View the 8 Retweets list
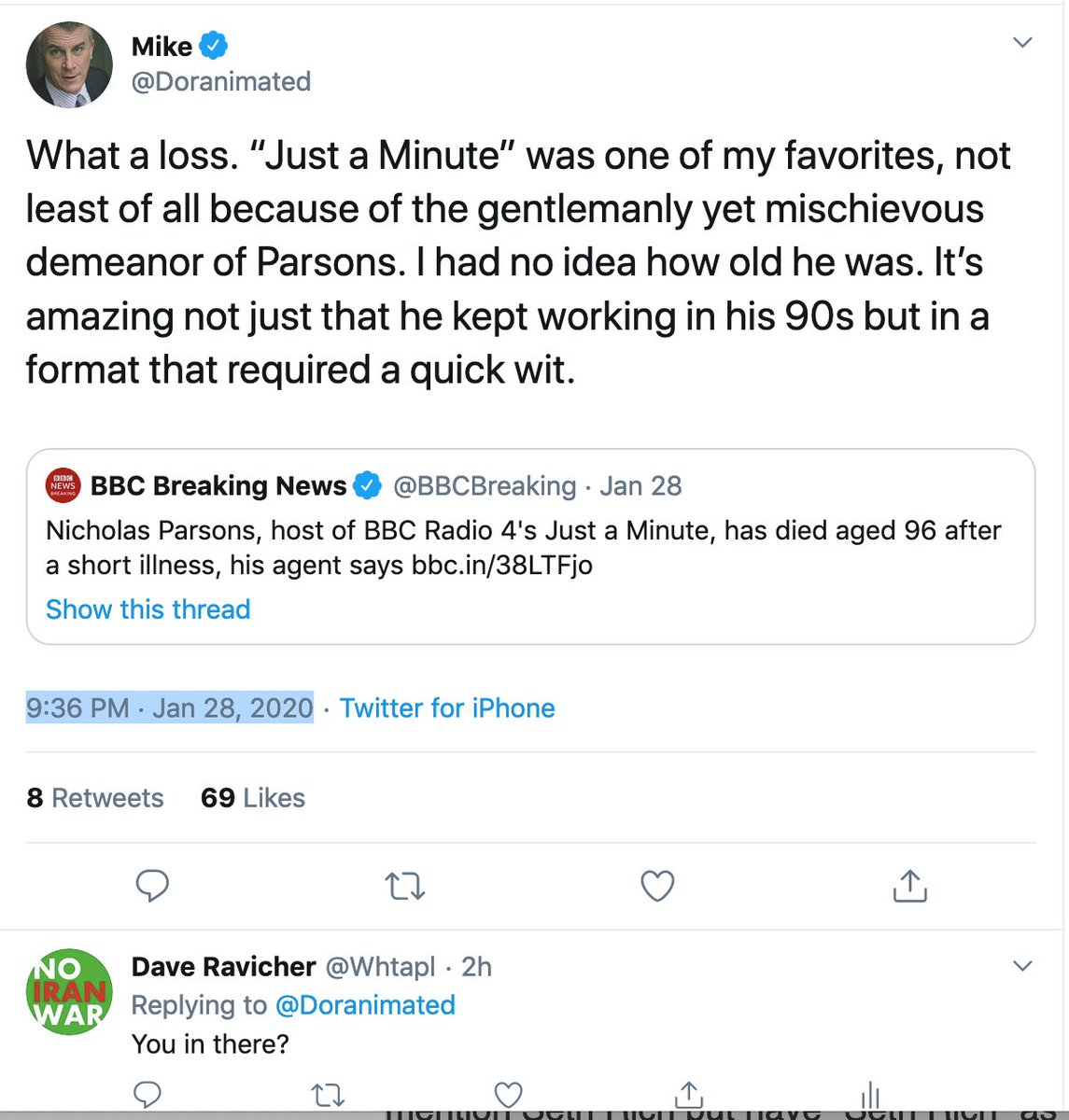The height and width of the screenshot is (1120, 1069). 95,798
